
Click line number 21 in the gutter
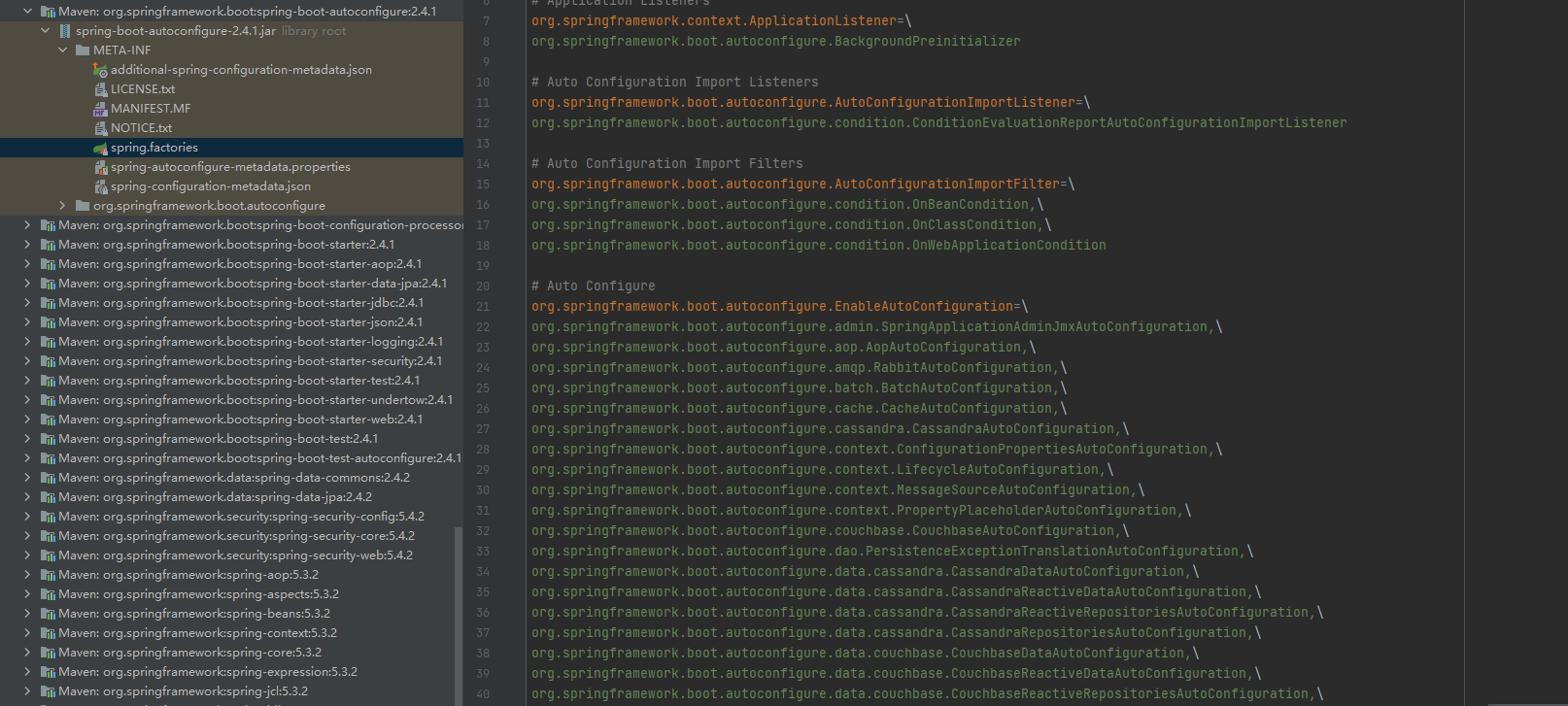483,307
